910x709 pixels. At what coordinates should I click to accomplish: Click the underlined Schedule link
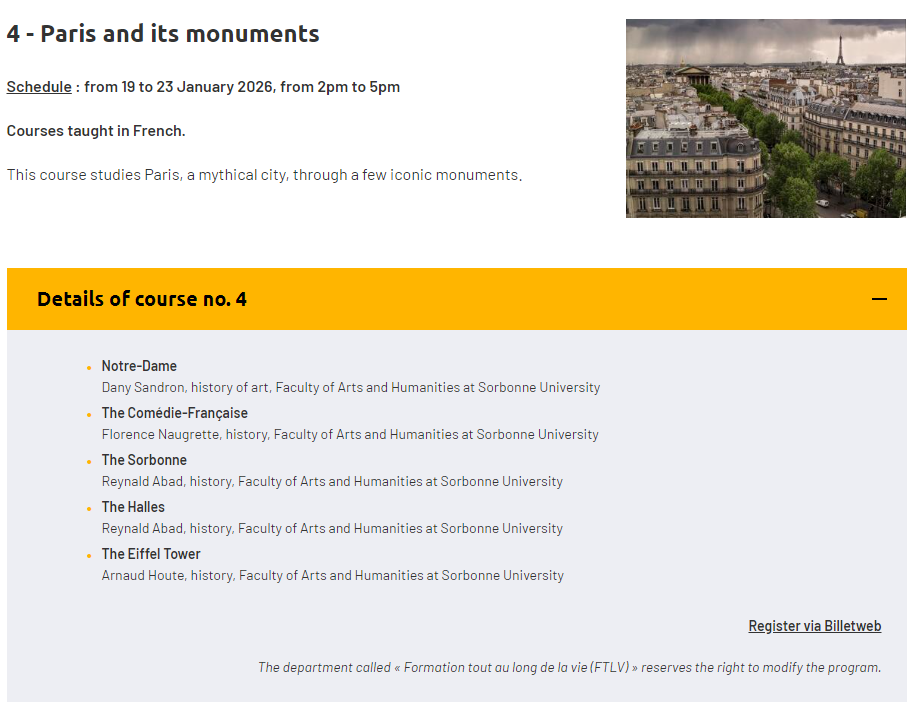click(39, 87)
